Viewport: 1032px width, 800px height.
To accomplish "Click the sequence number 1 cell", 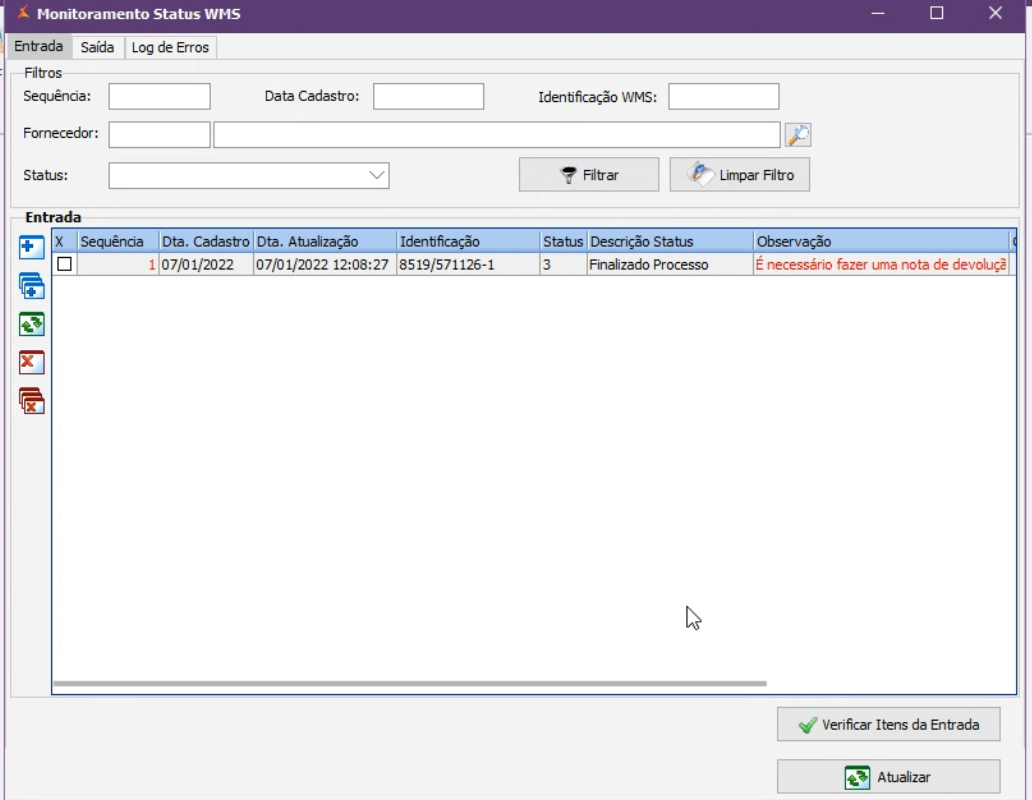I will [x=118, y=264].
